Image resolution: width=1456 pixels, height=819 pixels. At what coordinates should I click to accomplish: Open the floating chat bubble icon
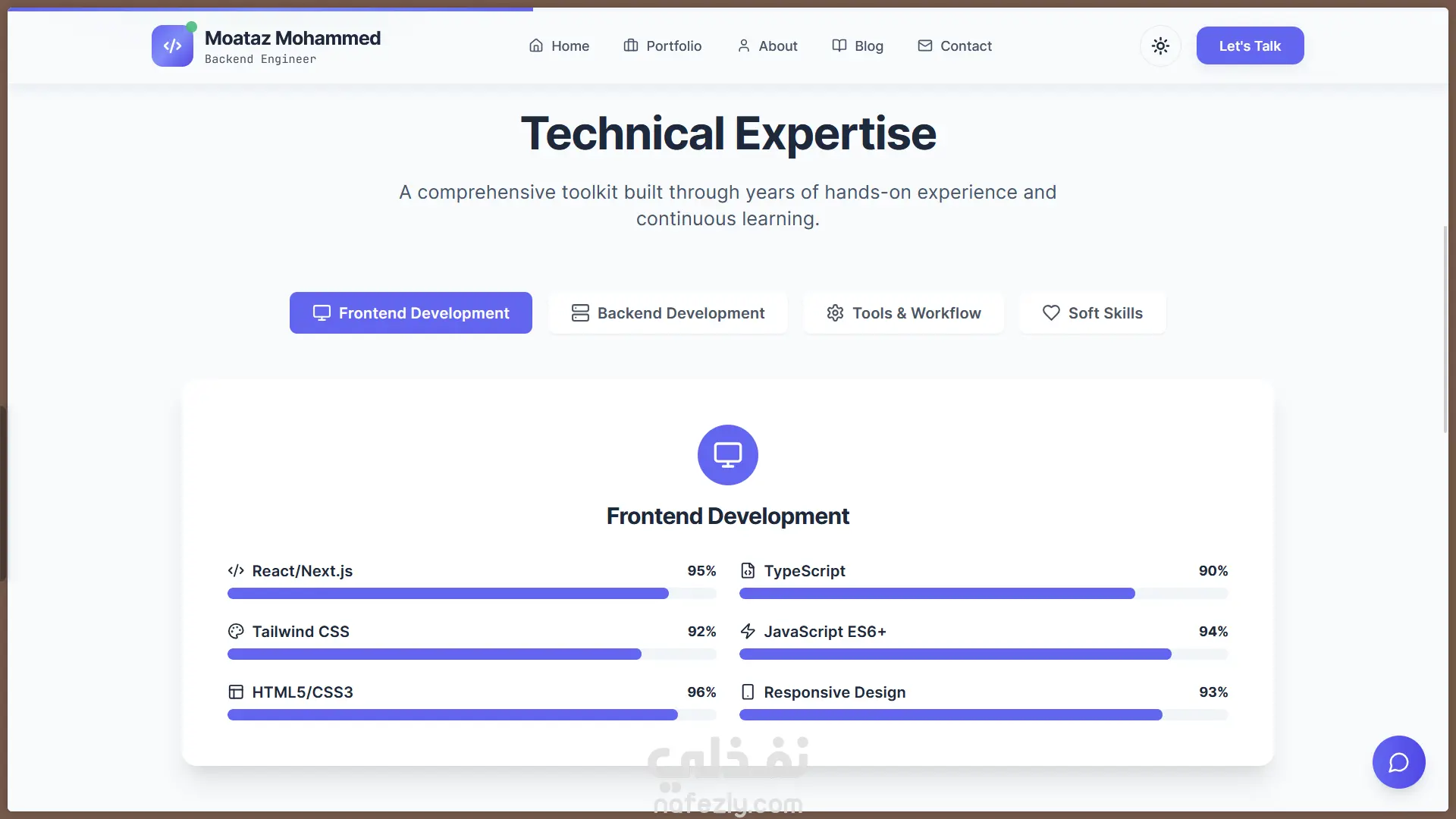click(1398, 762)
